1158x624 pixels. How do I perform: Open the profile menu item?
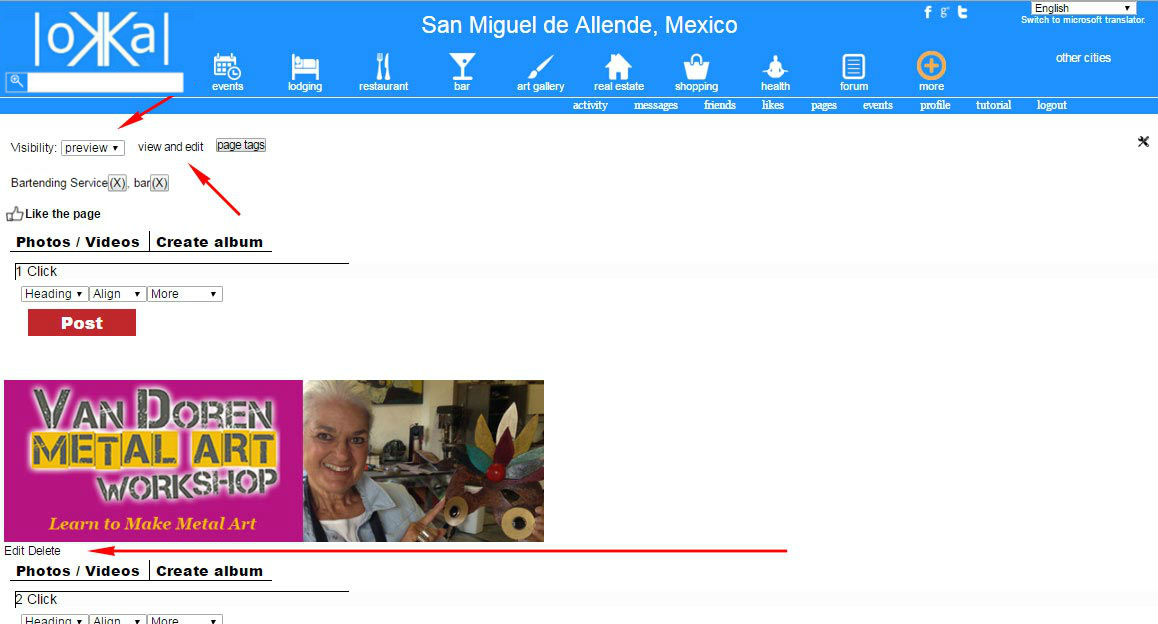(x=934, y=105)
